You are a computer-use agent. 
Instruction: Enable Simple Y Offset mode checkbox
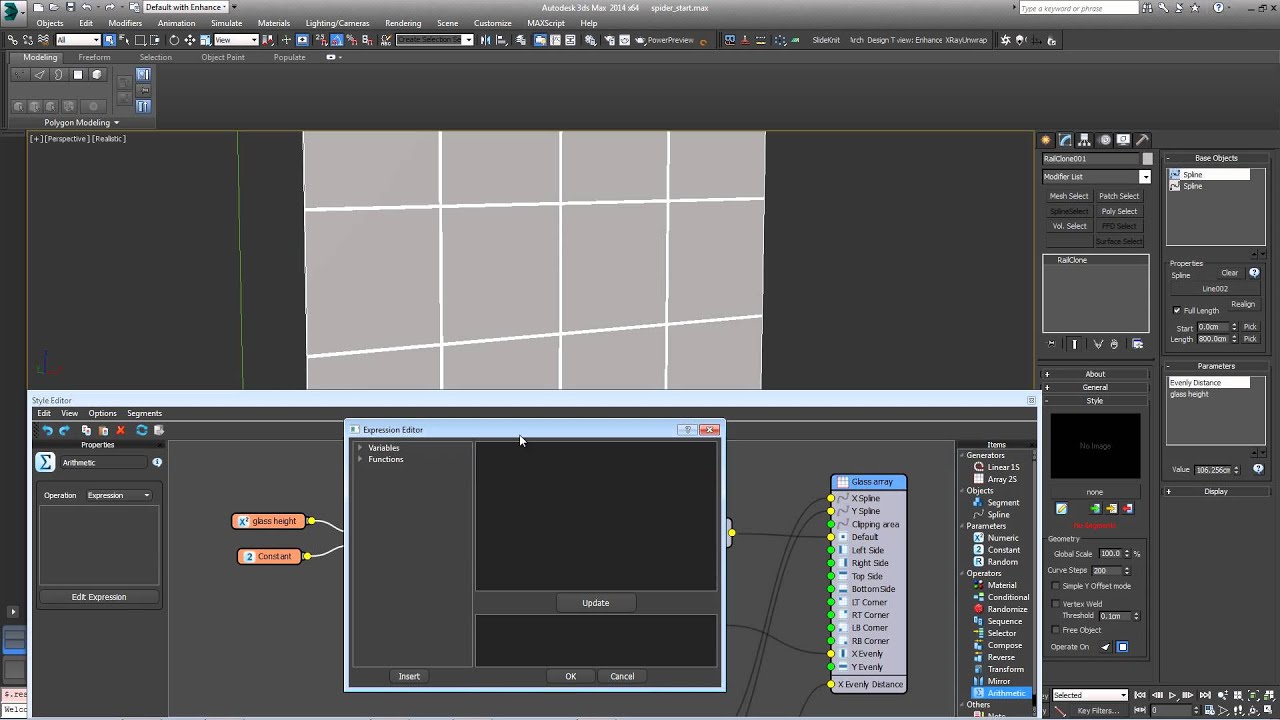coord(1054,586)
